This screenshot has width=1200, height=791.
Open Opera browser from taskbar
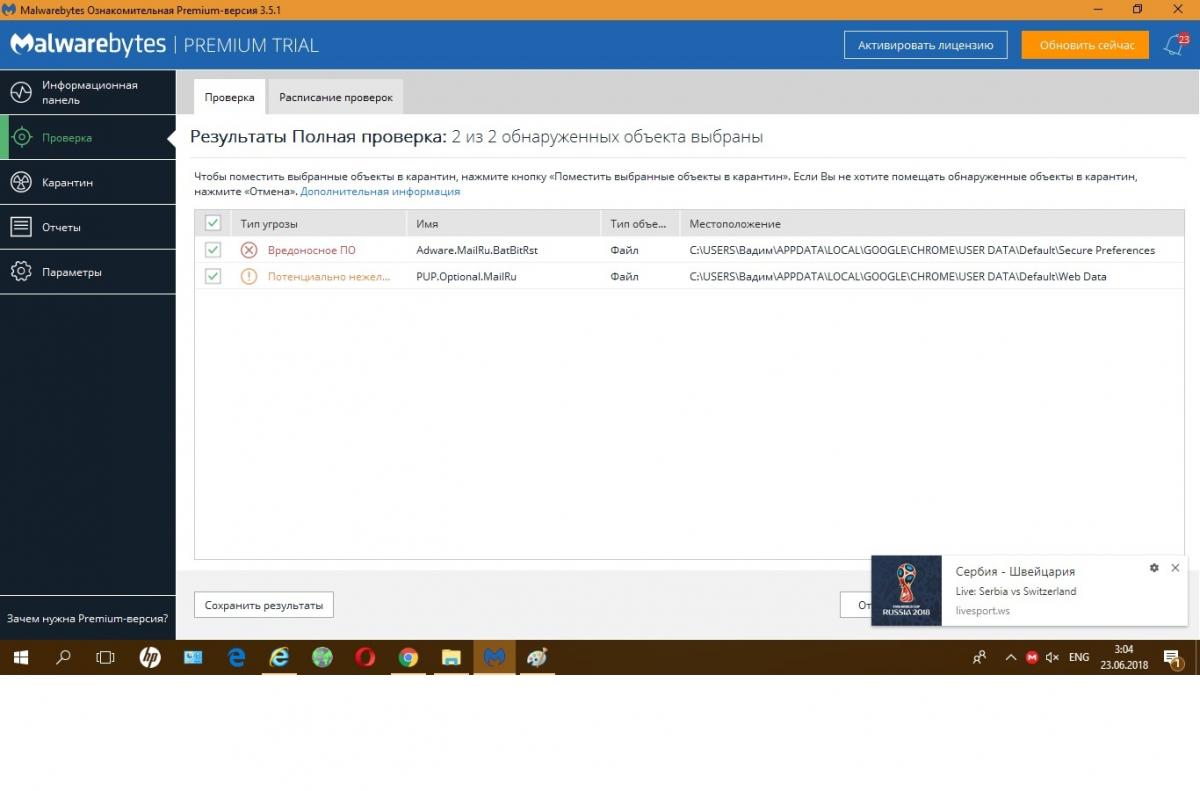click(365, 657)
